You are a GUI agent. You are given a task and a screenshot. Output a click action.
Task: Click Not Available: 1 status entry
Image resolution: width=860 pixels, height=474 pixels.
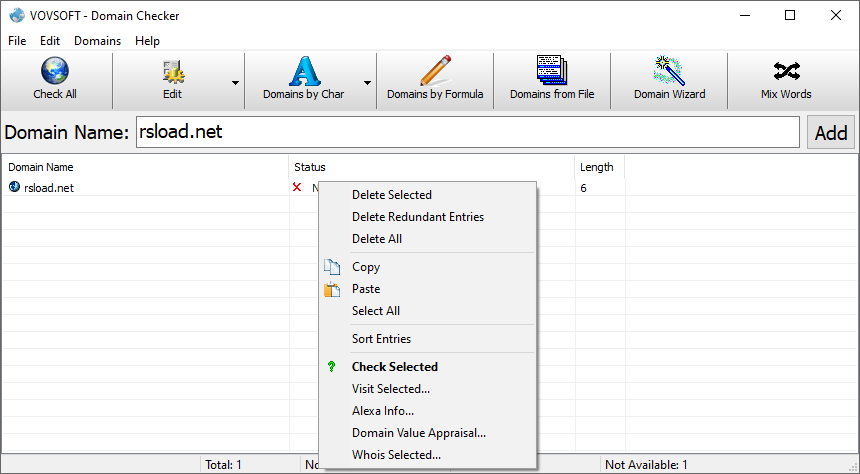pos(646,465)
